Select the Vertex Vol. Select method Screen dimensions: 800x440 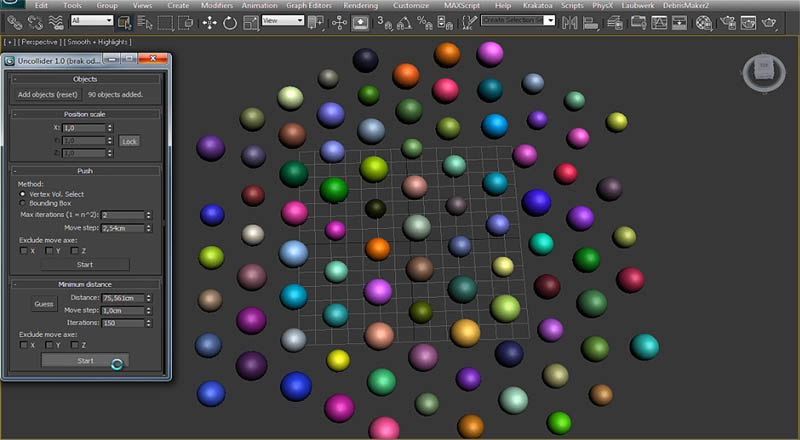23,193
